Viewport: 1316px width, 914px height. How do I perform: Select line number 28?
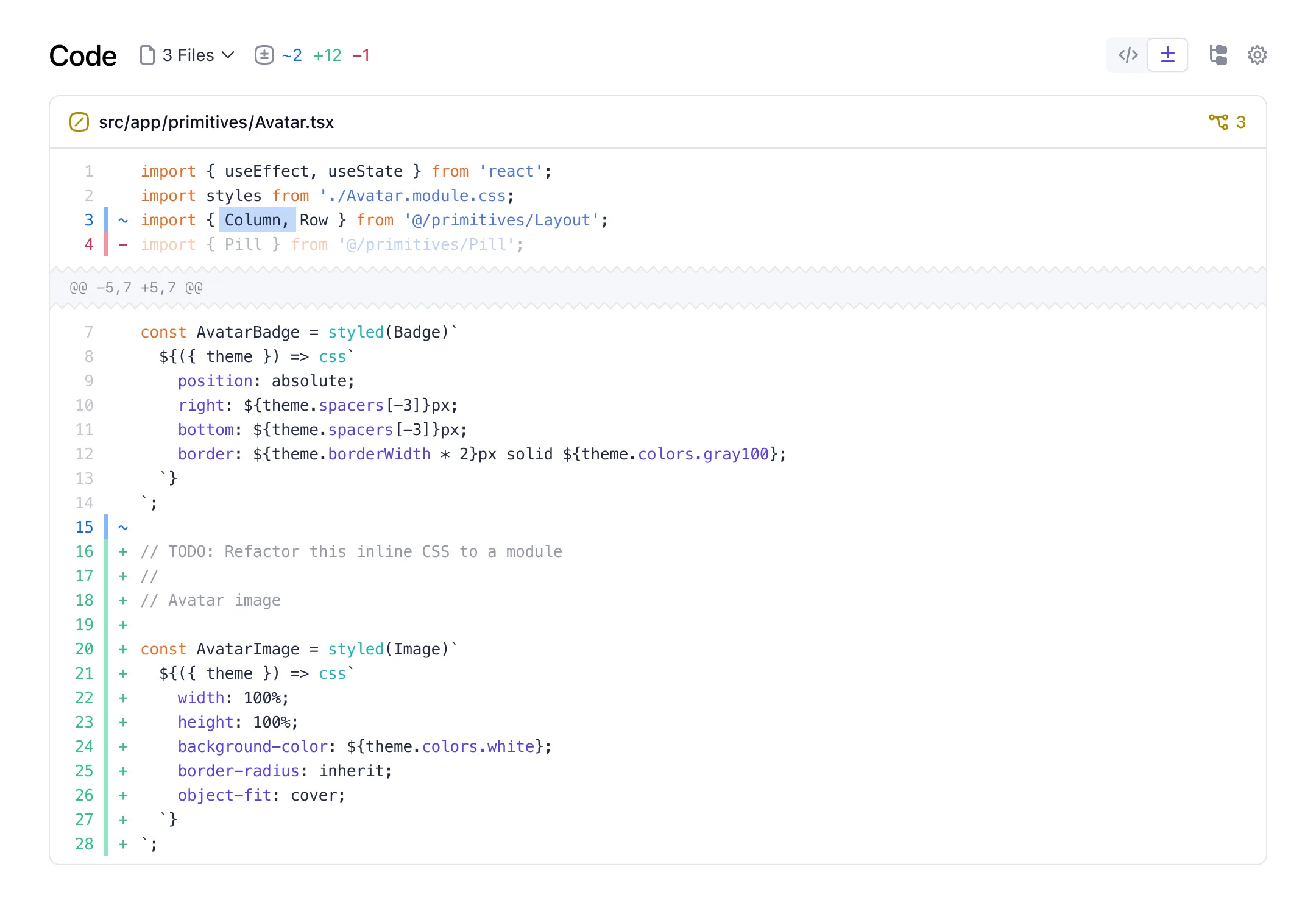[84, 844]
